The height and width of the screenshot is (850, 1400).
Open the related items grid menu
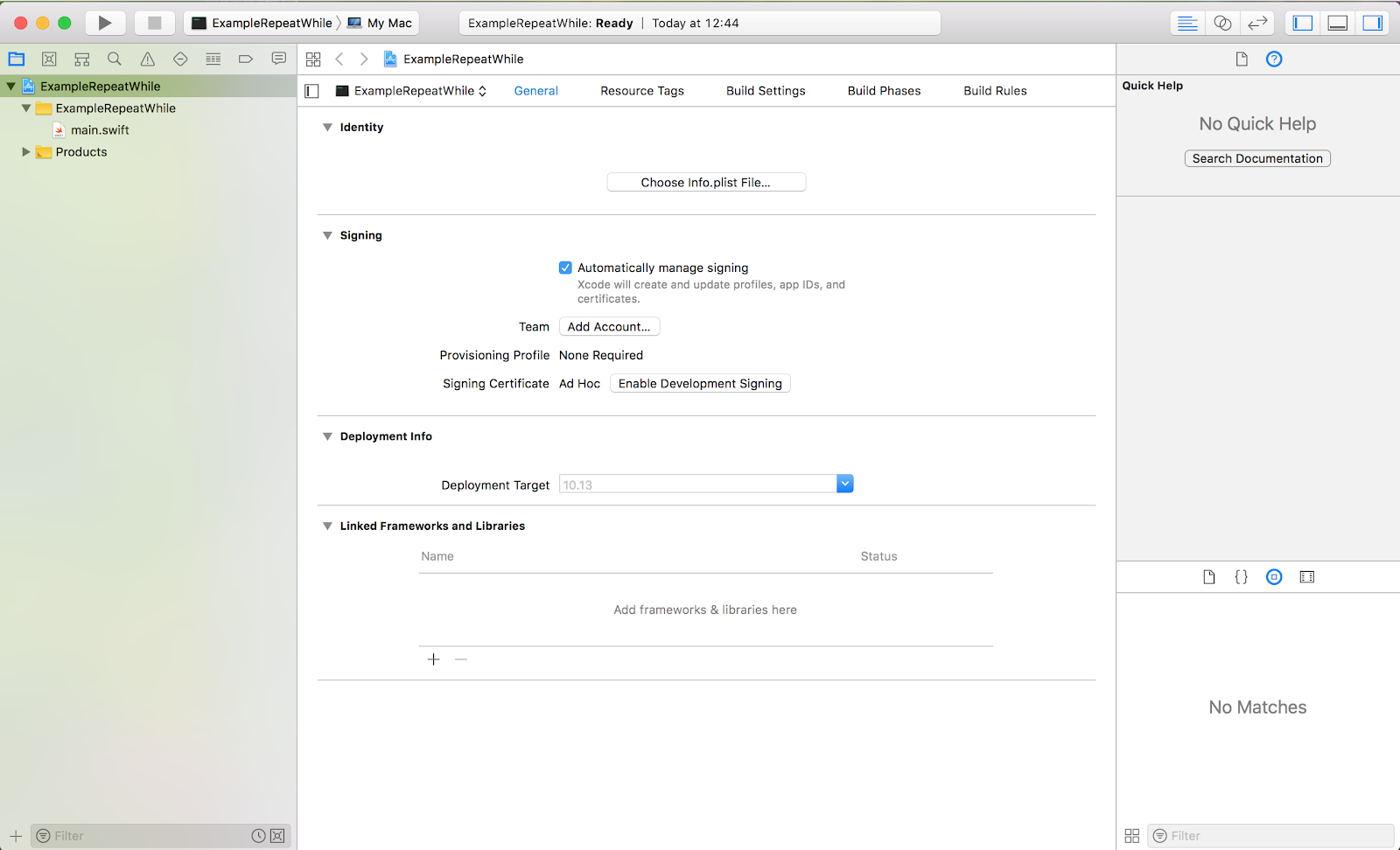click(313, 59)
